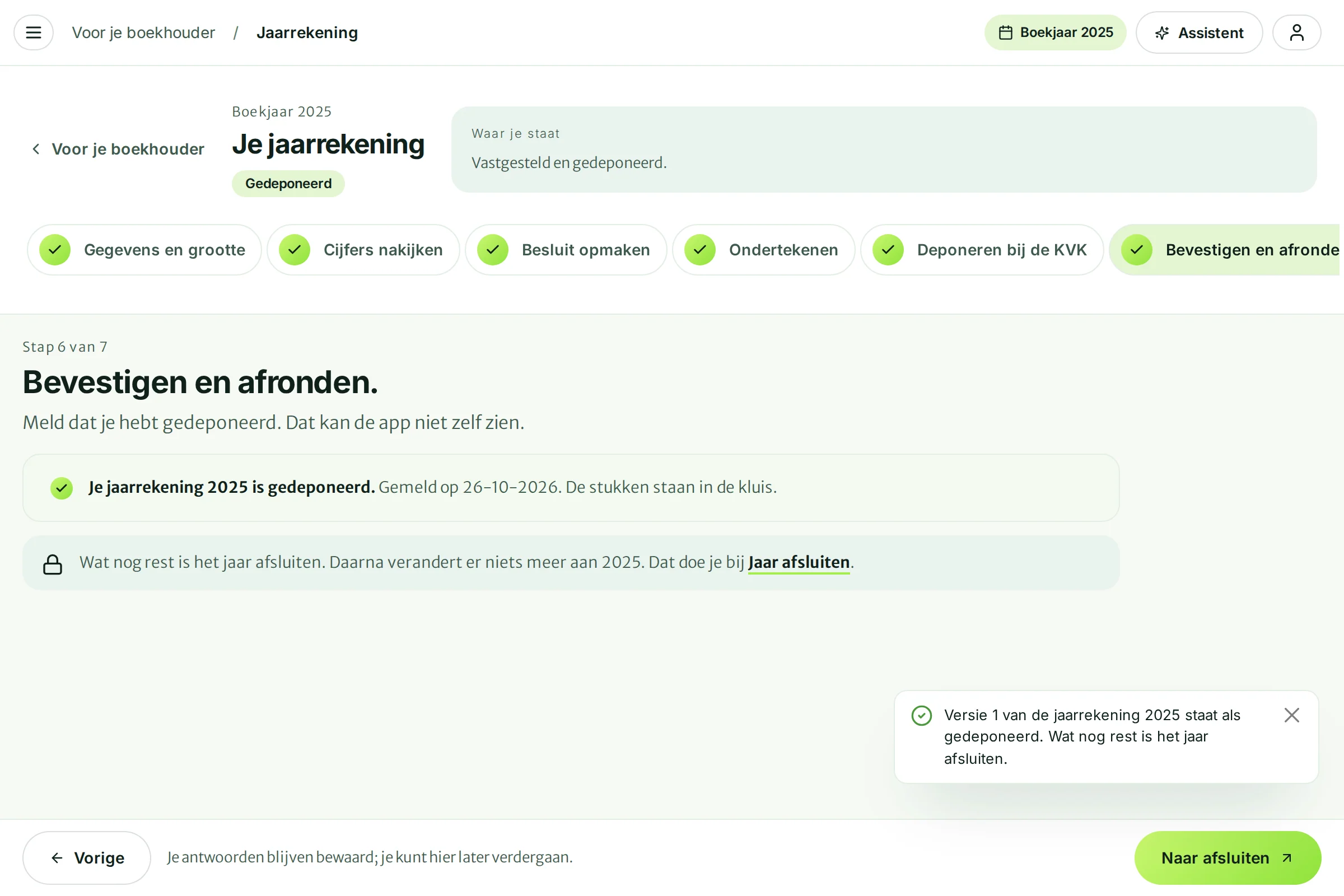Screen dimensions: 1344x896
Task: Click the 'Gedeponeerd' status badge
Action: click(288, 184)
